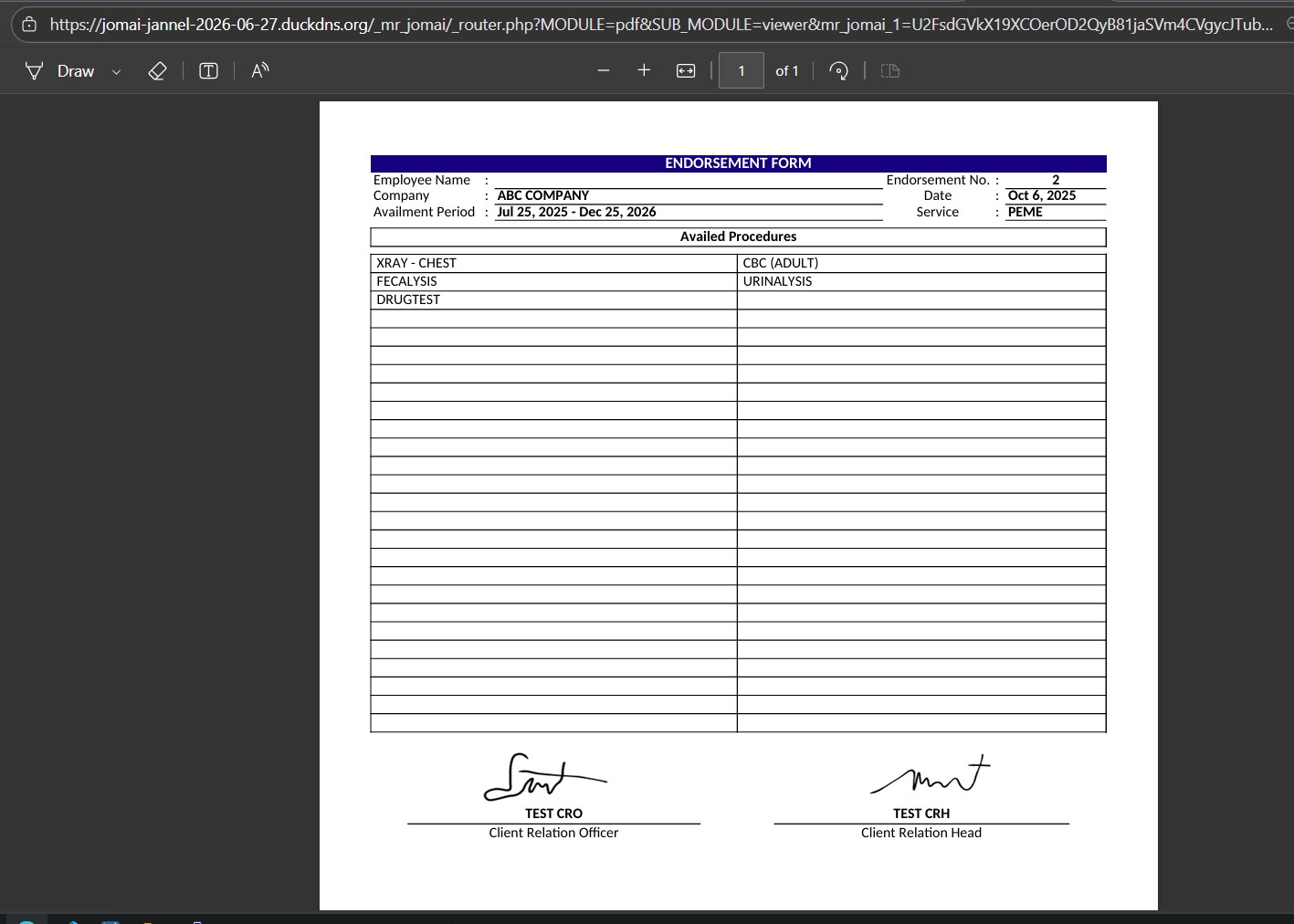Image resolution: width=1294 pixels, height=924 pixels.
Task: Click the CBC (ADULT) procedure cell
Action: 921,263
